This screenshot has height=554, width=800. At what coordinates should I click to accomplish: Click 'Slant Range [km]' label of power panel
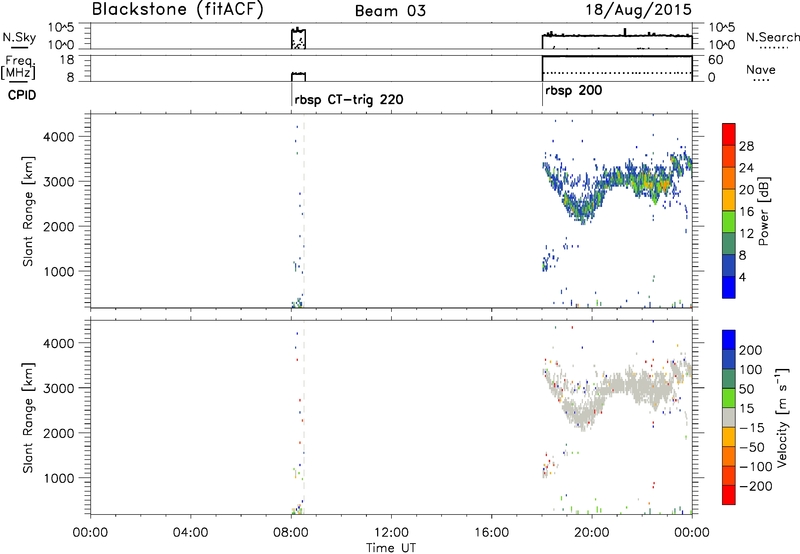click(28, 211)
